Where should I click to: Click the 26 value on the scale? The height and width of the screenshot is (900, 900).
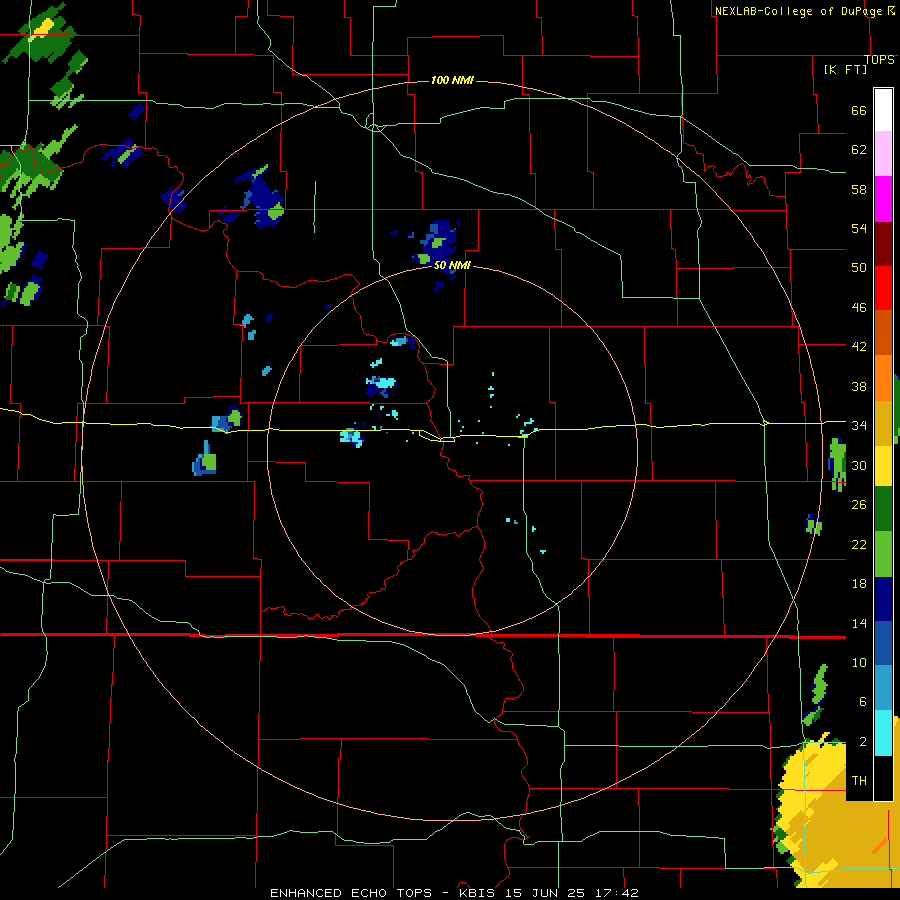(859, 505)
